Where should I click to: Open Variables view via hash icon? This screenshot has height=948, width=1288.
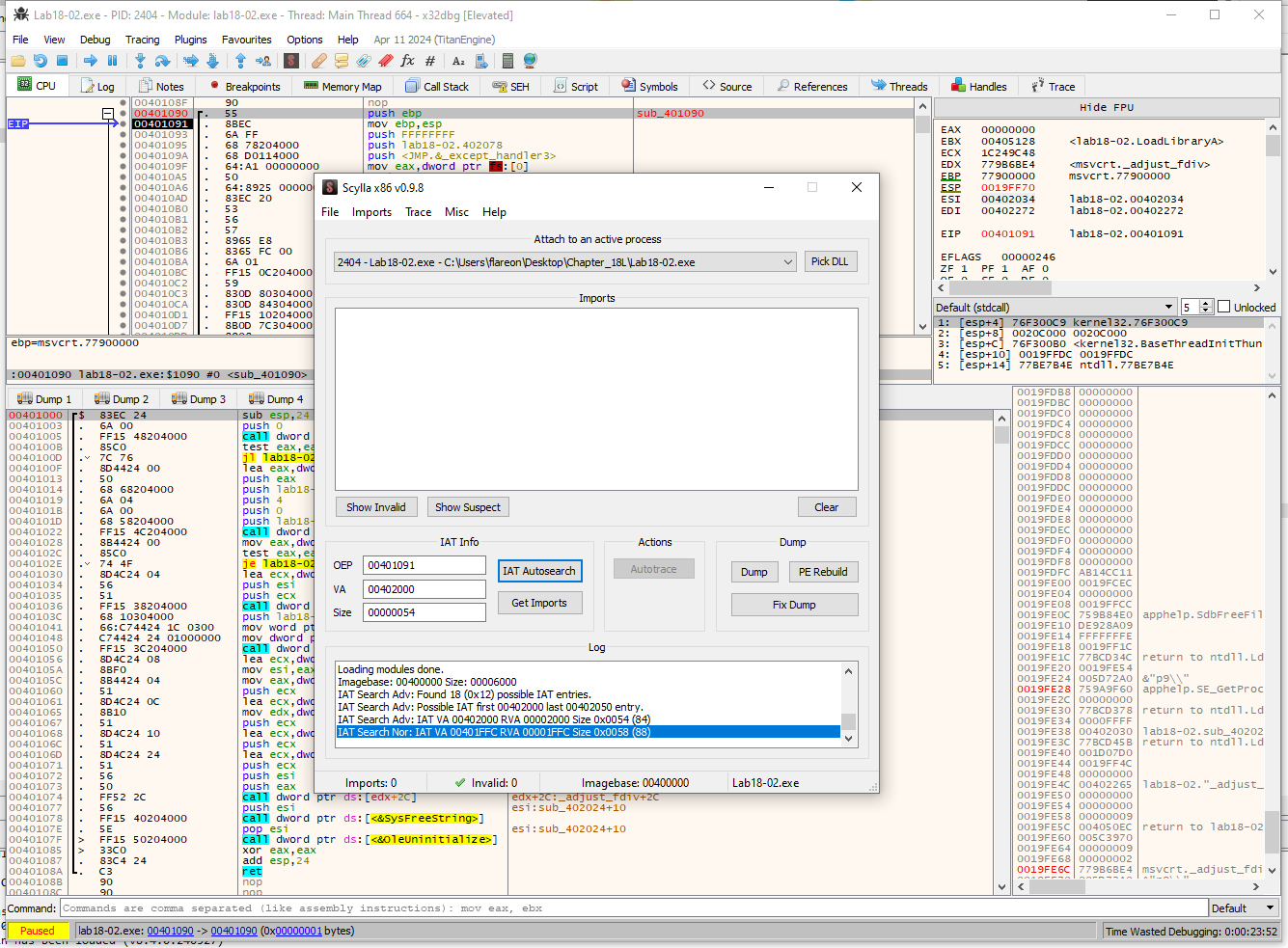429,61
